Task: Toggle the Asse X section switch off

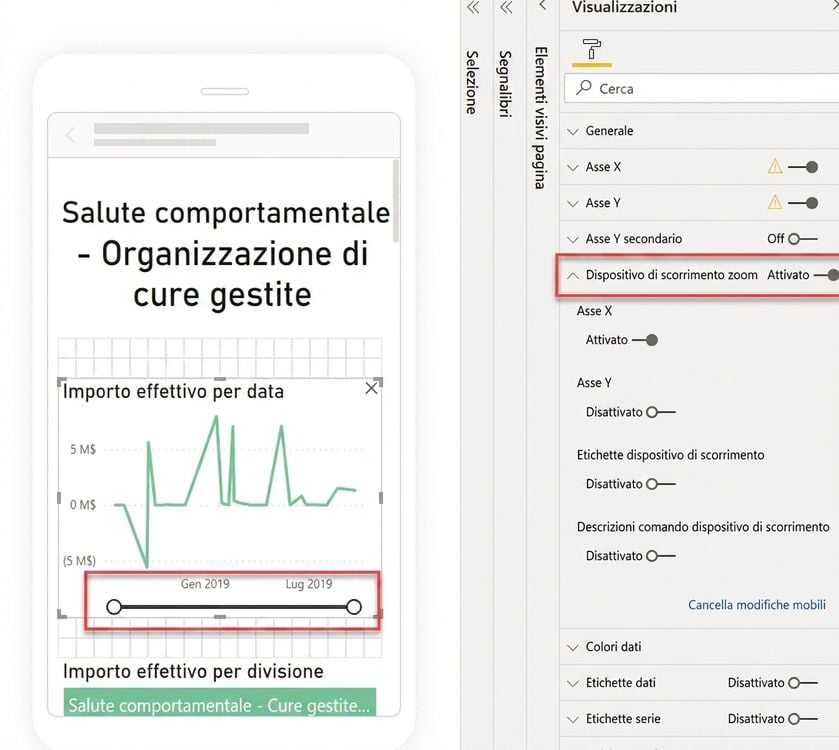Action: click(x=803, y=167)
